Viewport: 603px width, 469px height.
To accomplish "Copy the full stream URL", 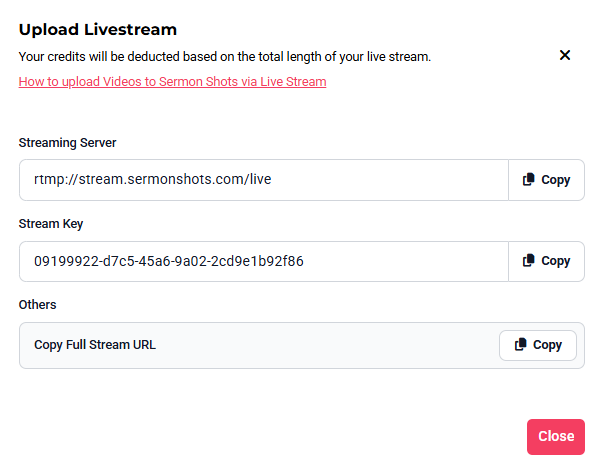I will click(538, 345).
